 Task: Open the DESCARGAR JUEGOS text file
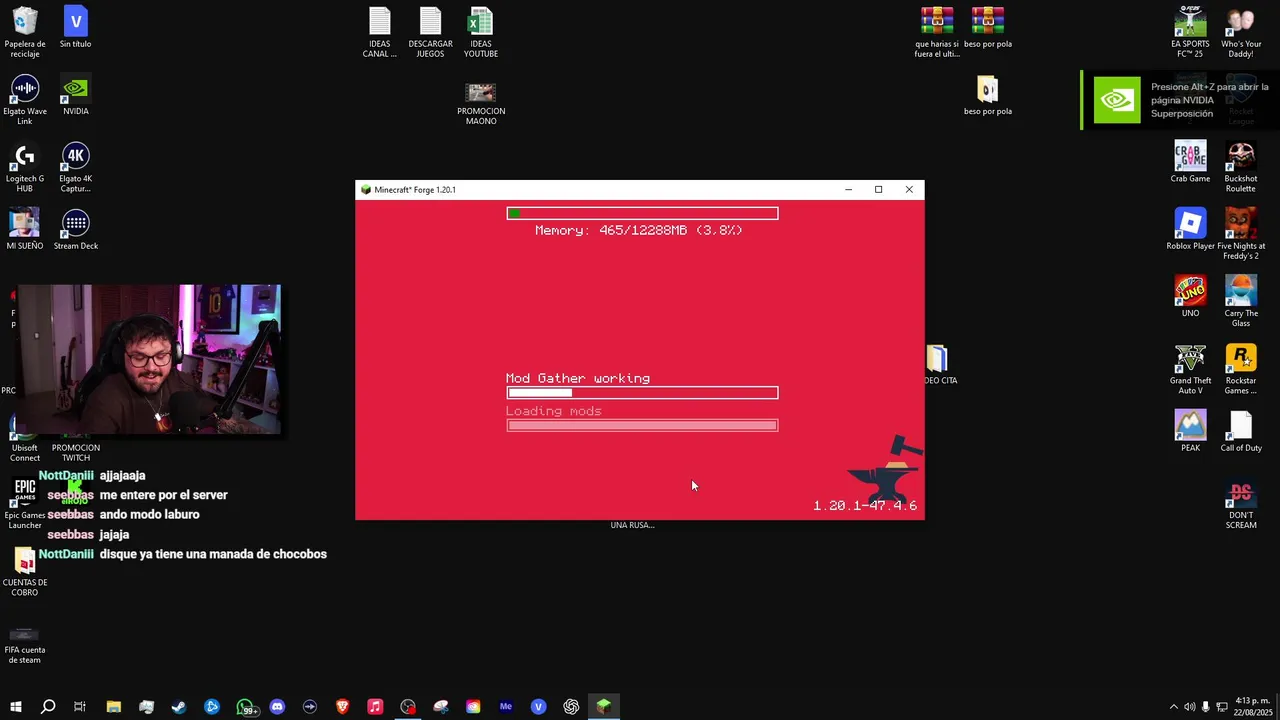[x=430, y=32]
